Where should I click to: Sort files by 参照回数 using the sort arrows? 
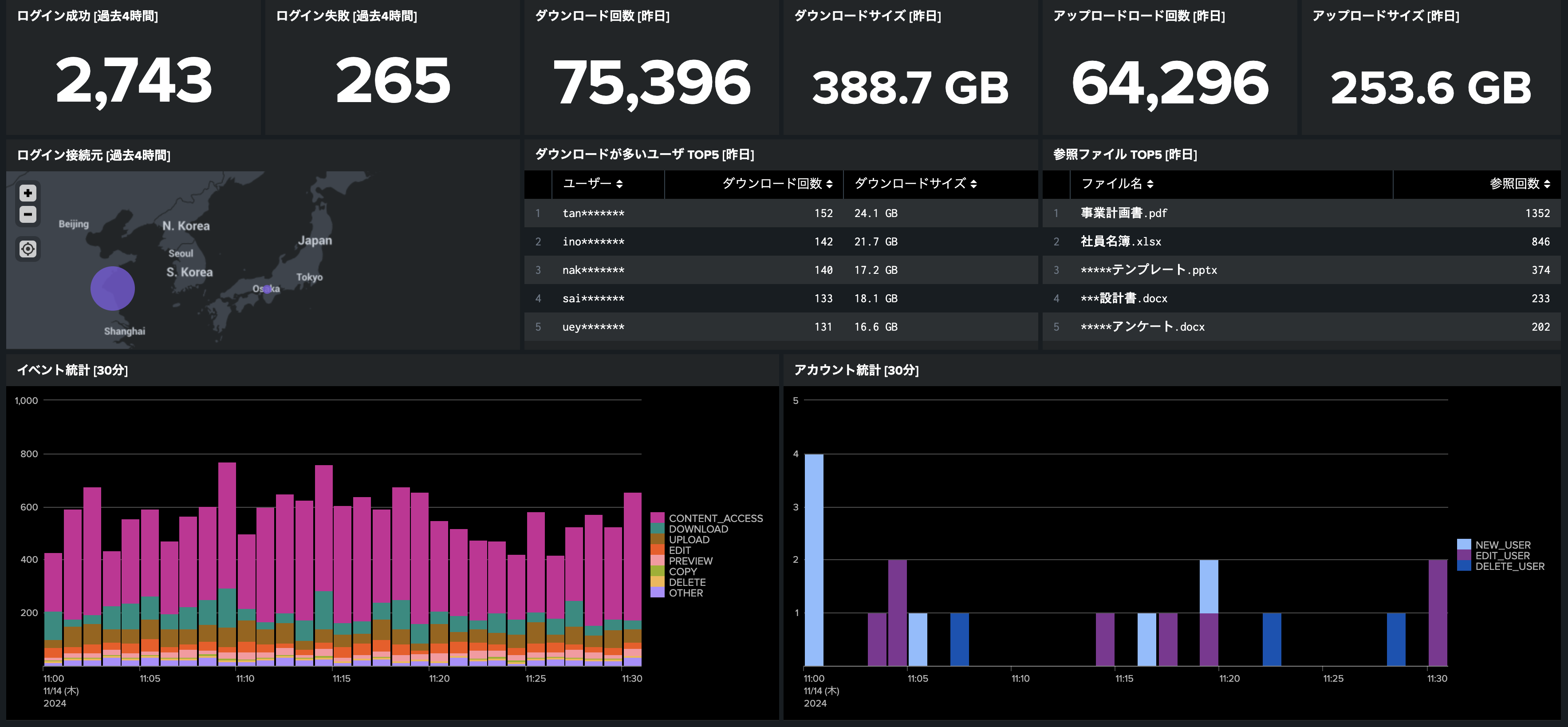(1546, 184)
